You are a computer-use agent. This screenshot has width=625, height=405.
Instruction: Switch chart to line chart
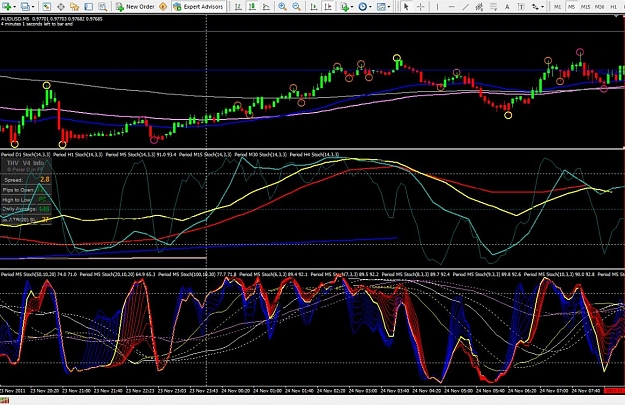click(x=266, y=6)
